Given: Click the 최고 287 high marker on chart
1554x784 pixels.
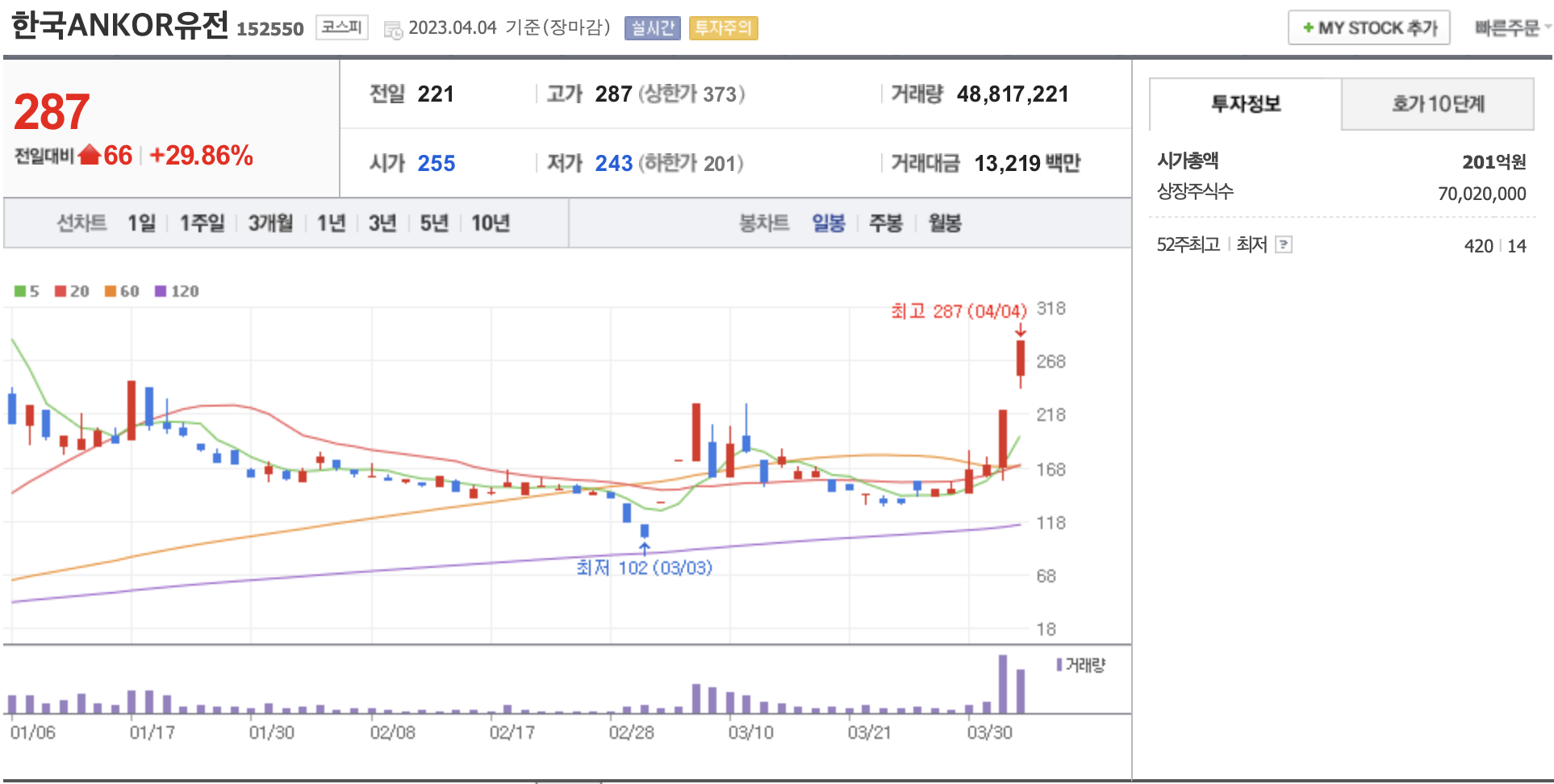Looking at the screenshot, I should tap(958, 311).
